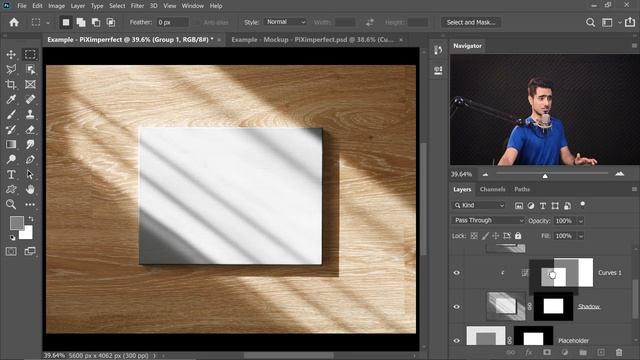640x360 pixels.
Task: Select the Hand tool
Action: (30, 189)
